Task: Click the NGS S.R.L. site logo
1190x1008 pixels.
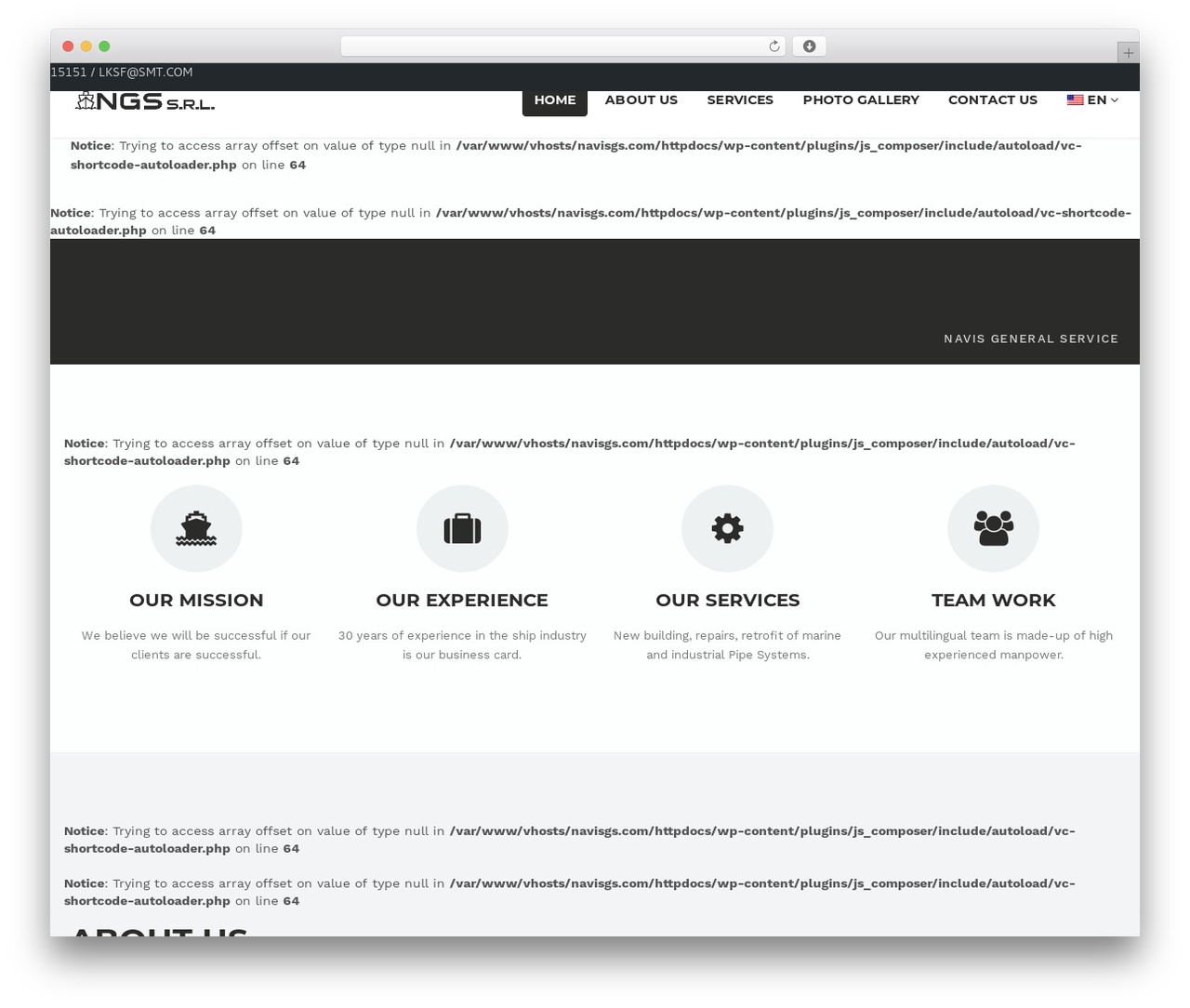Action: pos(145,101)
